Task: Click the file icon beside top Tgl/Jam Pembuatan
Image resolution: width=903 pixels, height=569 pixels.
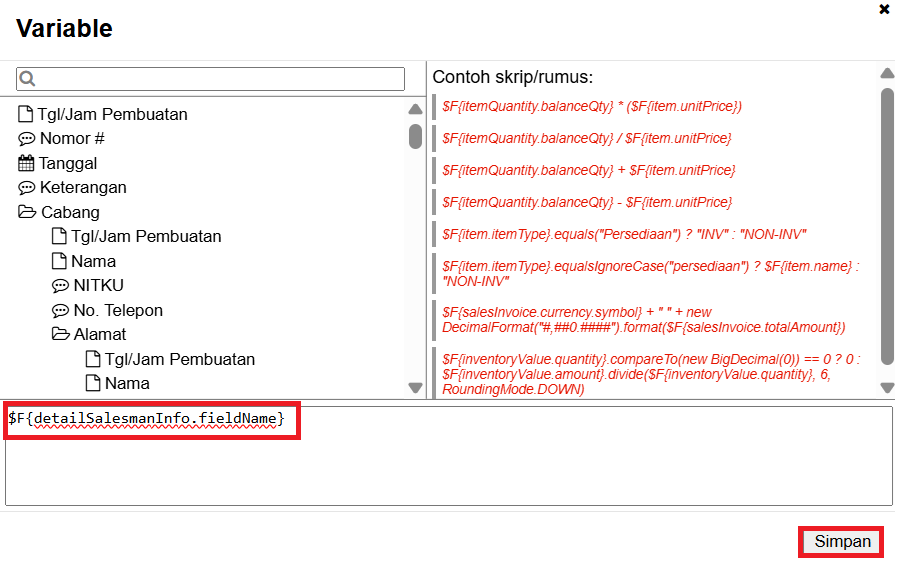Action: coord(26,114)
